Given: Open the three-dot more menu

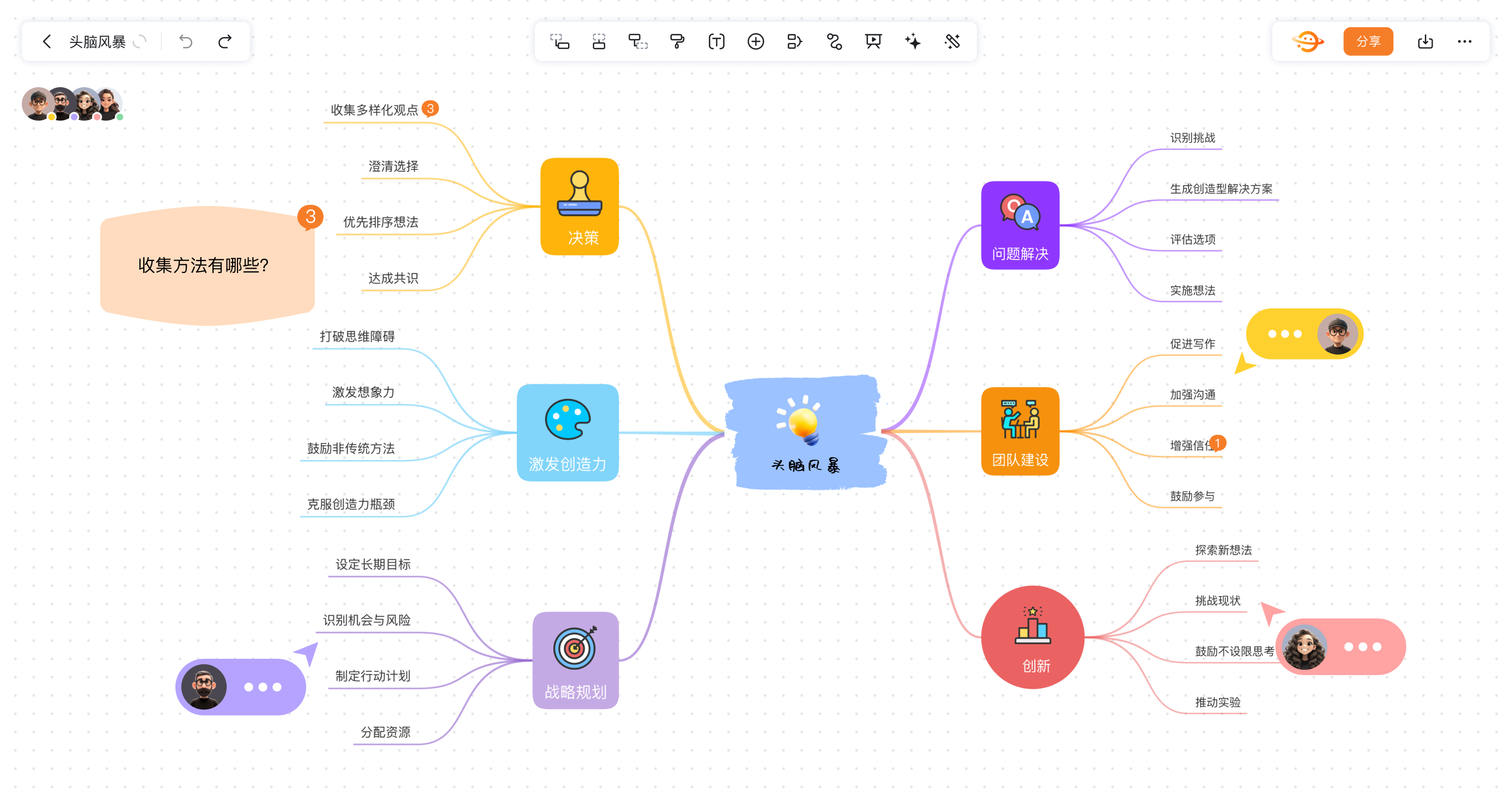Looking at the screenshot, I should 1465,42.
